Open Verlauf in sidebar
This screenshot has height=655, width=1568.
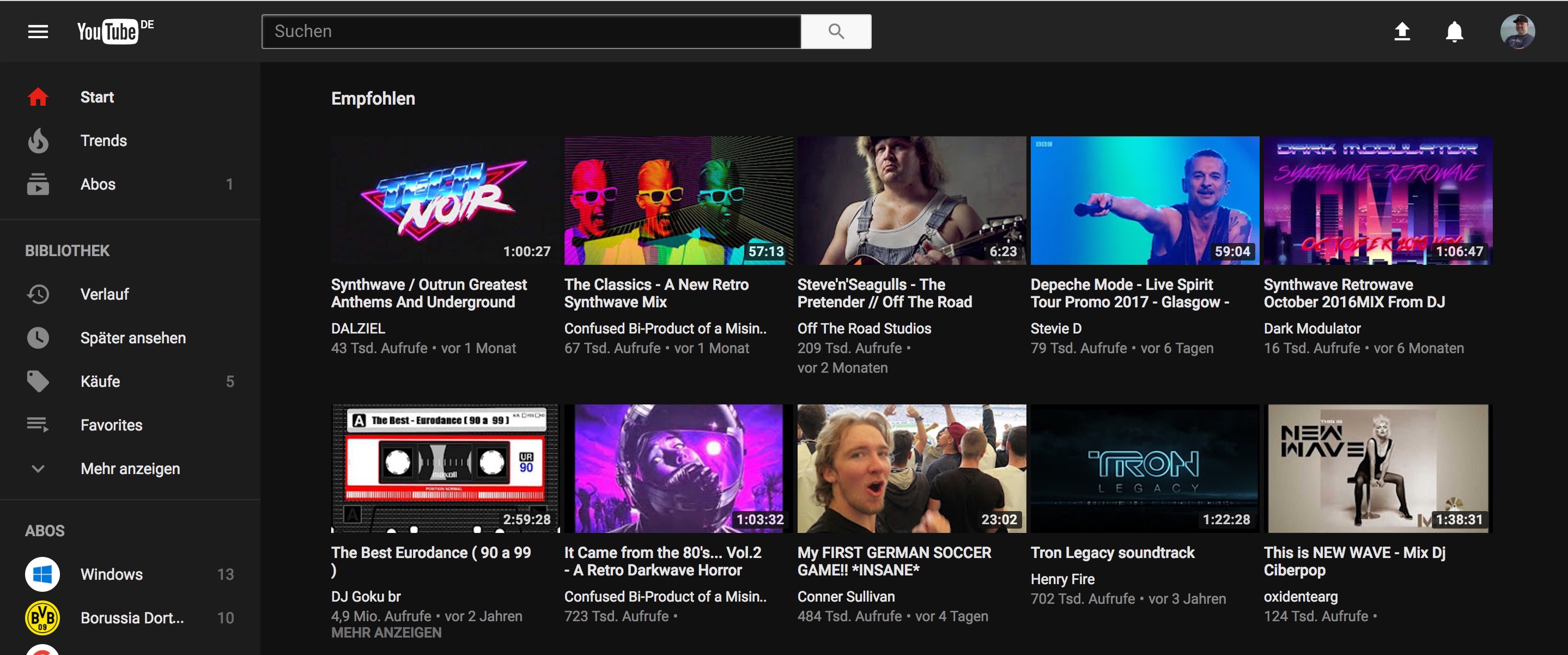130,294
